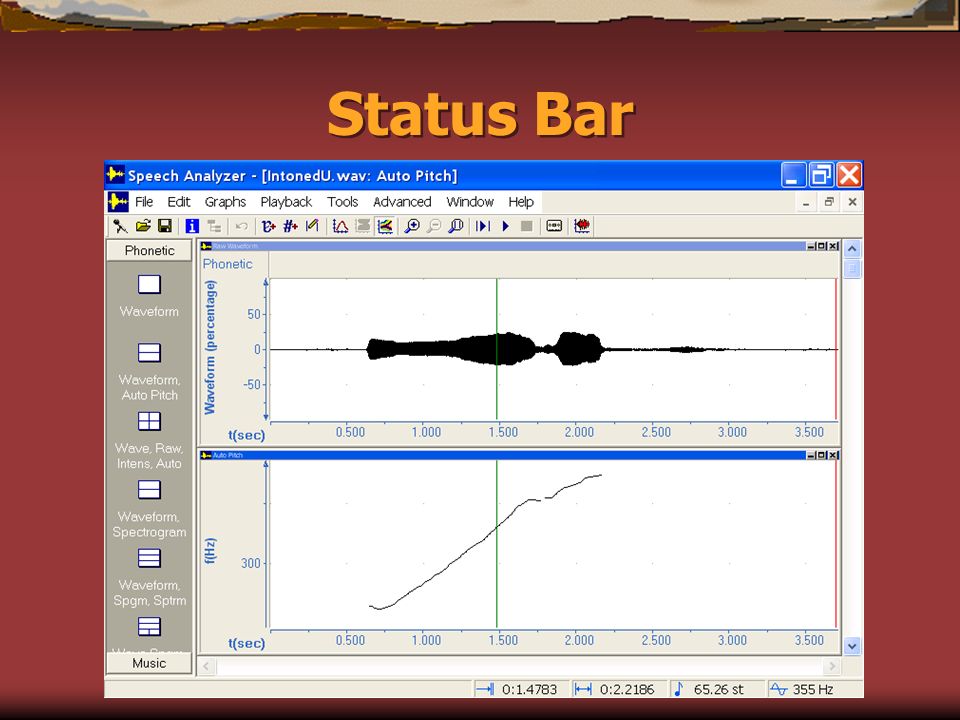The image size is (960, 720).
Task: Open the Tools menu
Action: tap(342, 202)
